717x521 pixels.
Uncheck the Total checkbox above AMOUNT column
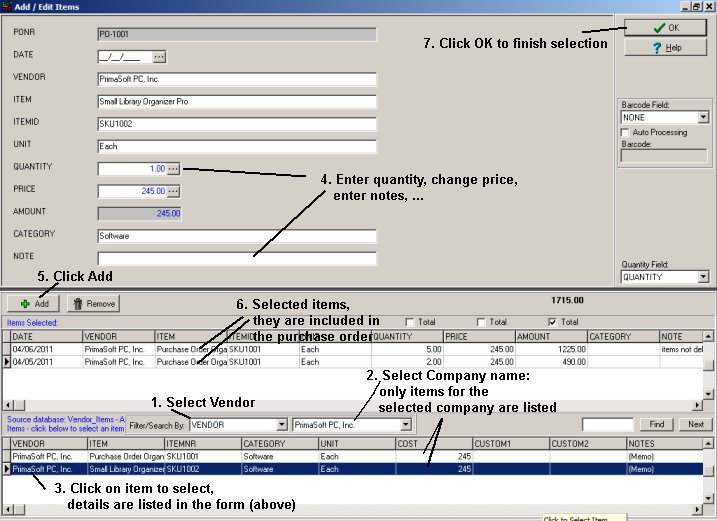click(552, 322)
